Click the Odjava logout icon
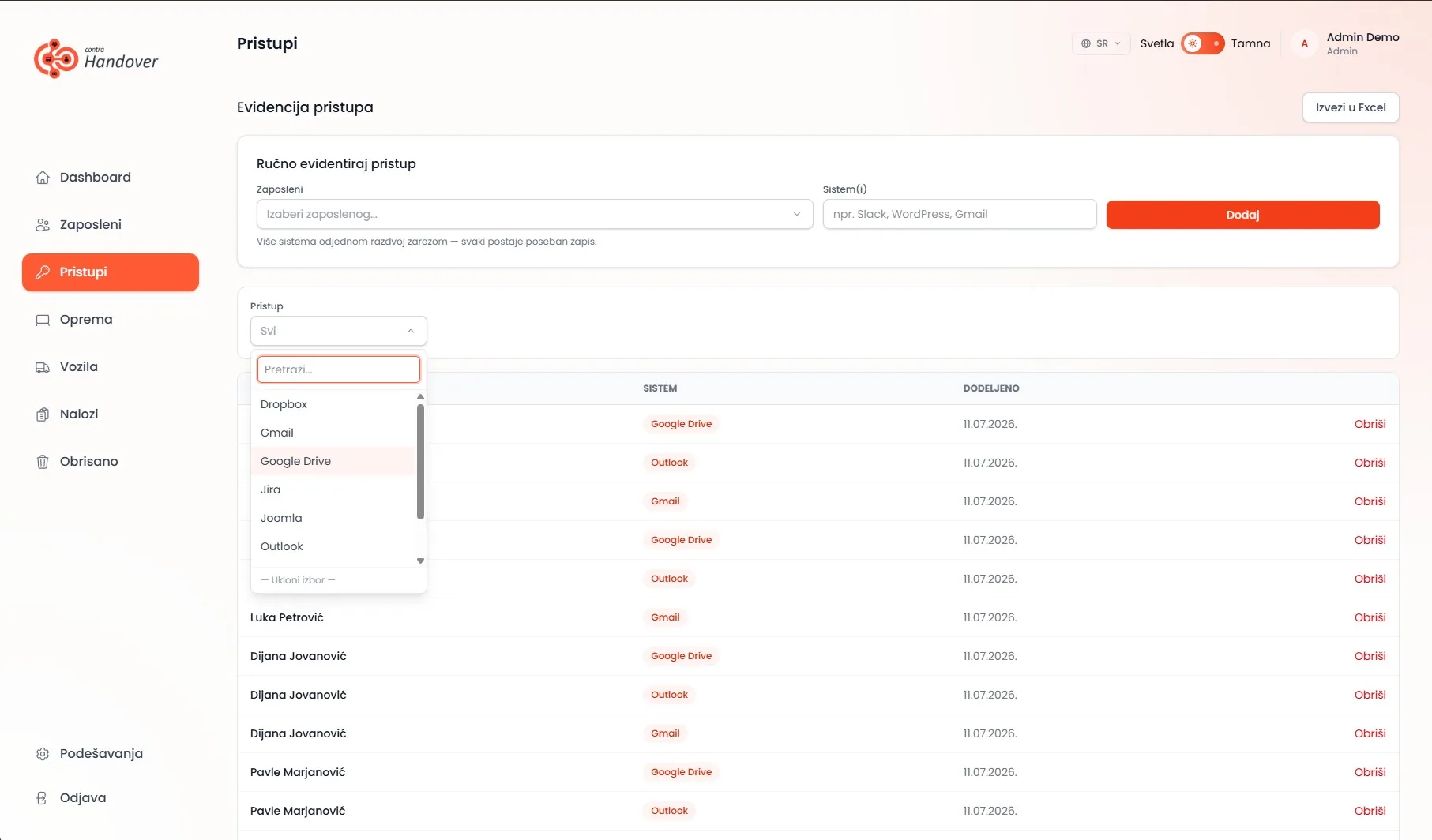The image size is (1432, 840). pos(43,798)
